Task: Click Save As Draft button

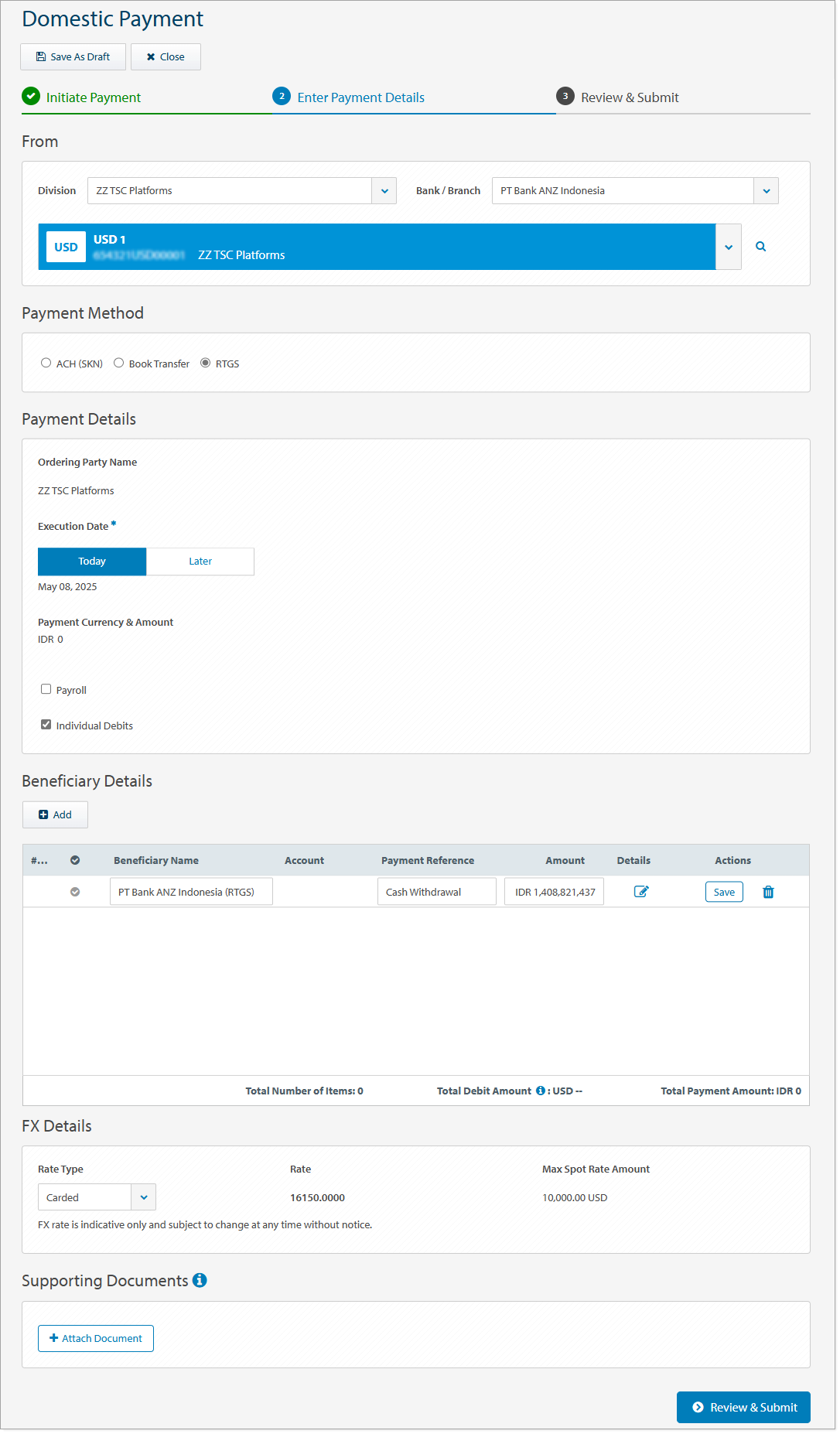Action: coord(73,57)
